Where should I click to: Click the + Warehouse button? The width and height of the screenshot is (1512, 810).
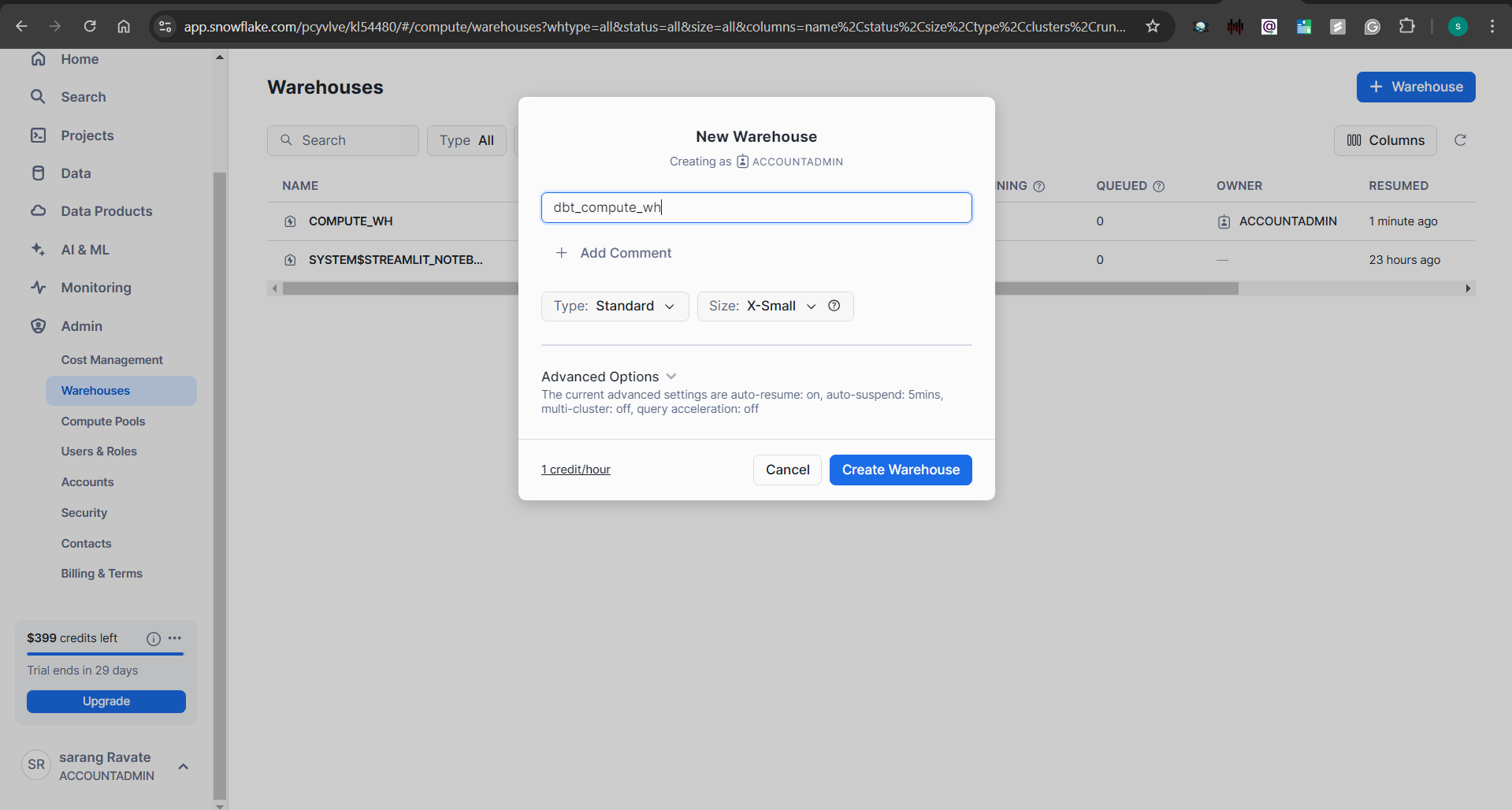point(1416,87)
